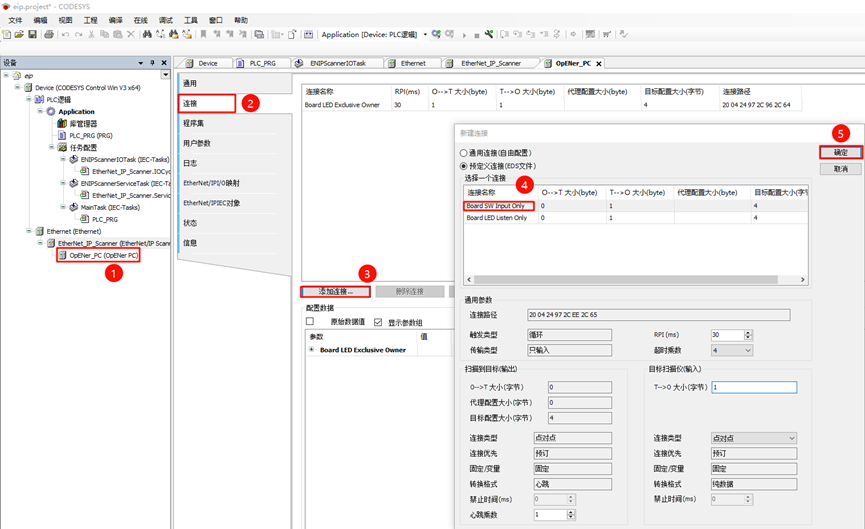The width and height of the screenshot is (865, 529).
Task: Click the 确定 button
Action: [x=841, y=152]
